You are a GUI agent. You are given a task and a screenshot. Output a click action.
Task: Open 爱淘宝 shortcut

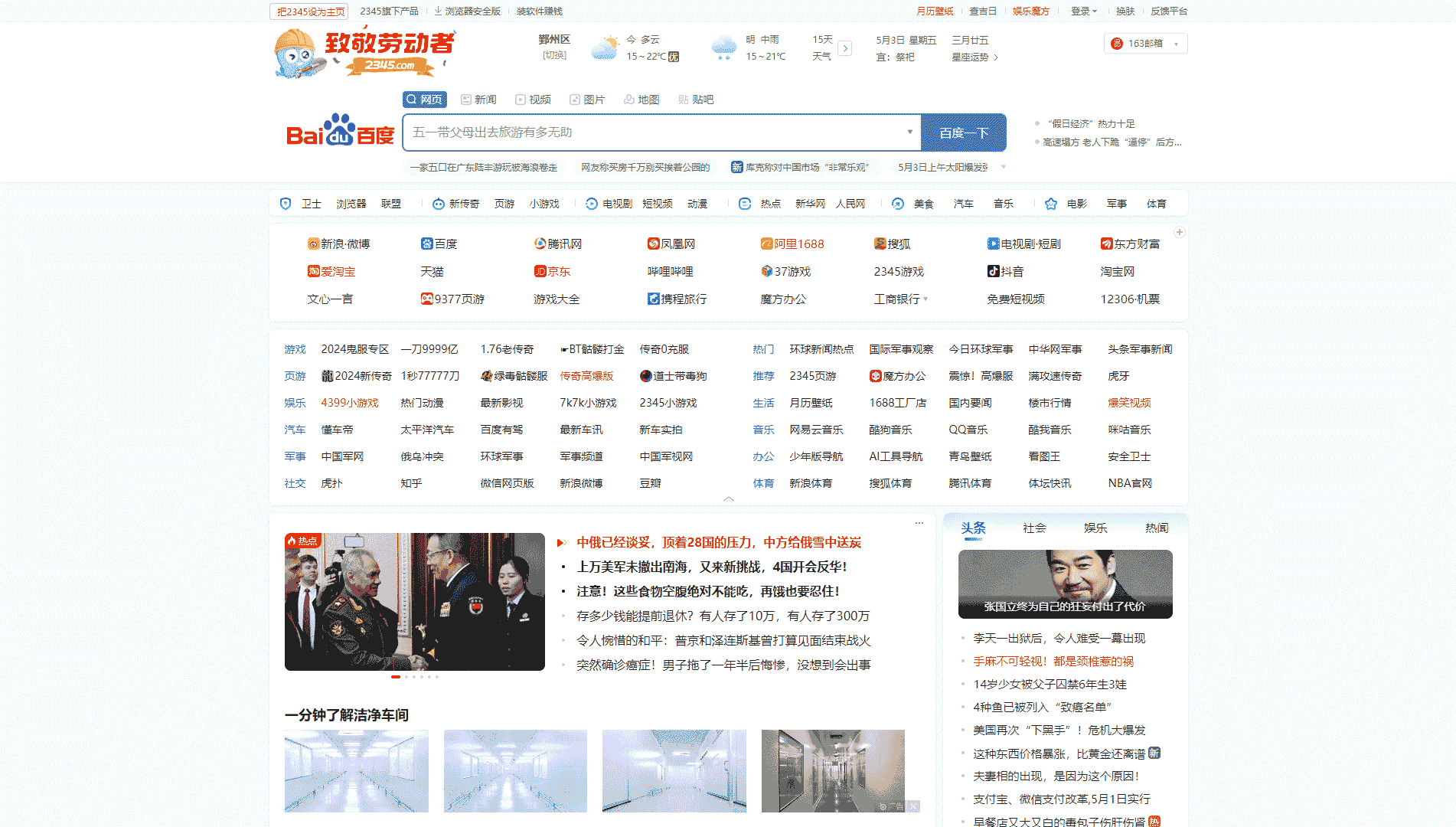pyautogui.click(x=331, y=271)
